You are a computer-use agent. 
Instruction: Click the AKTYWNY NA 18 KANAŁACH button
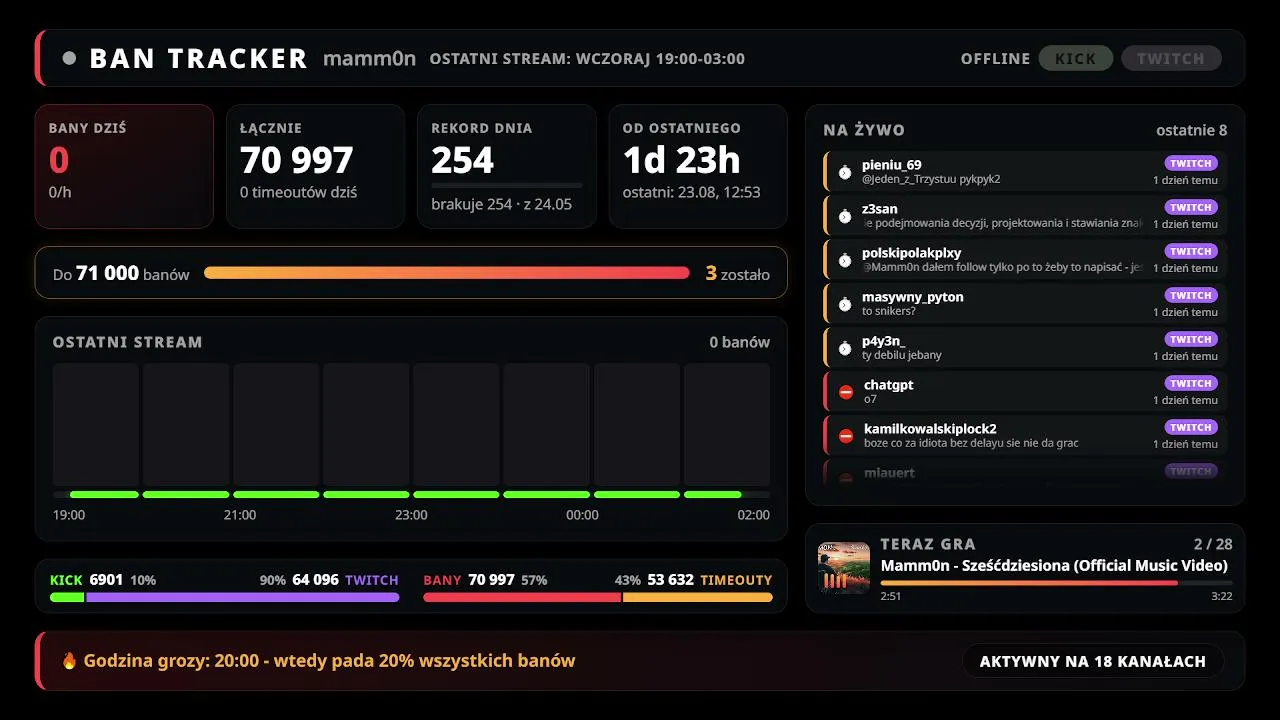pos(1093,661)
